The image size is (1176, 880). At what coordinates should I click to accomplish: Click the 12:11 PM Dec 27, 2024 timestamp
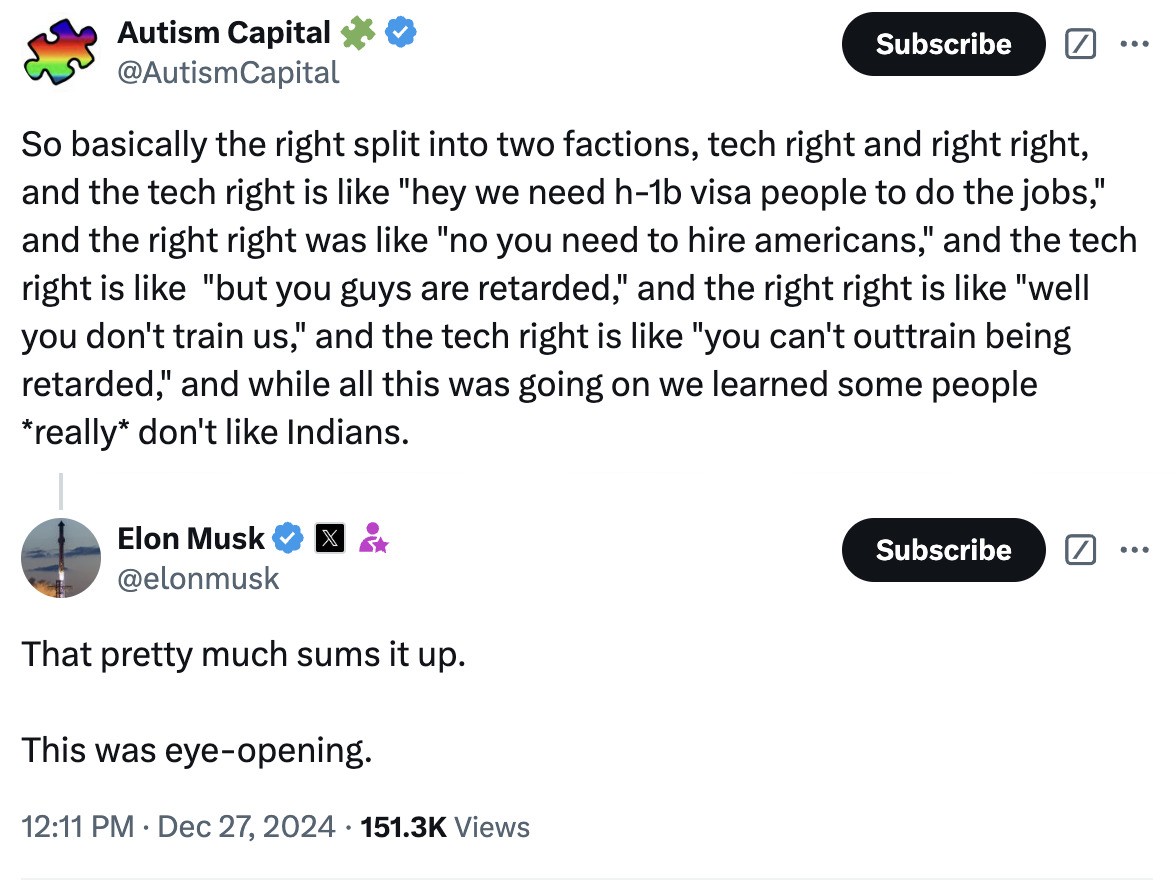(178, 827)
